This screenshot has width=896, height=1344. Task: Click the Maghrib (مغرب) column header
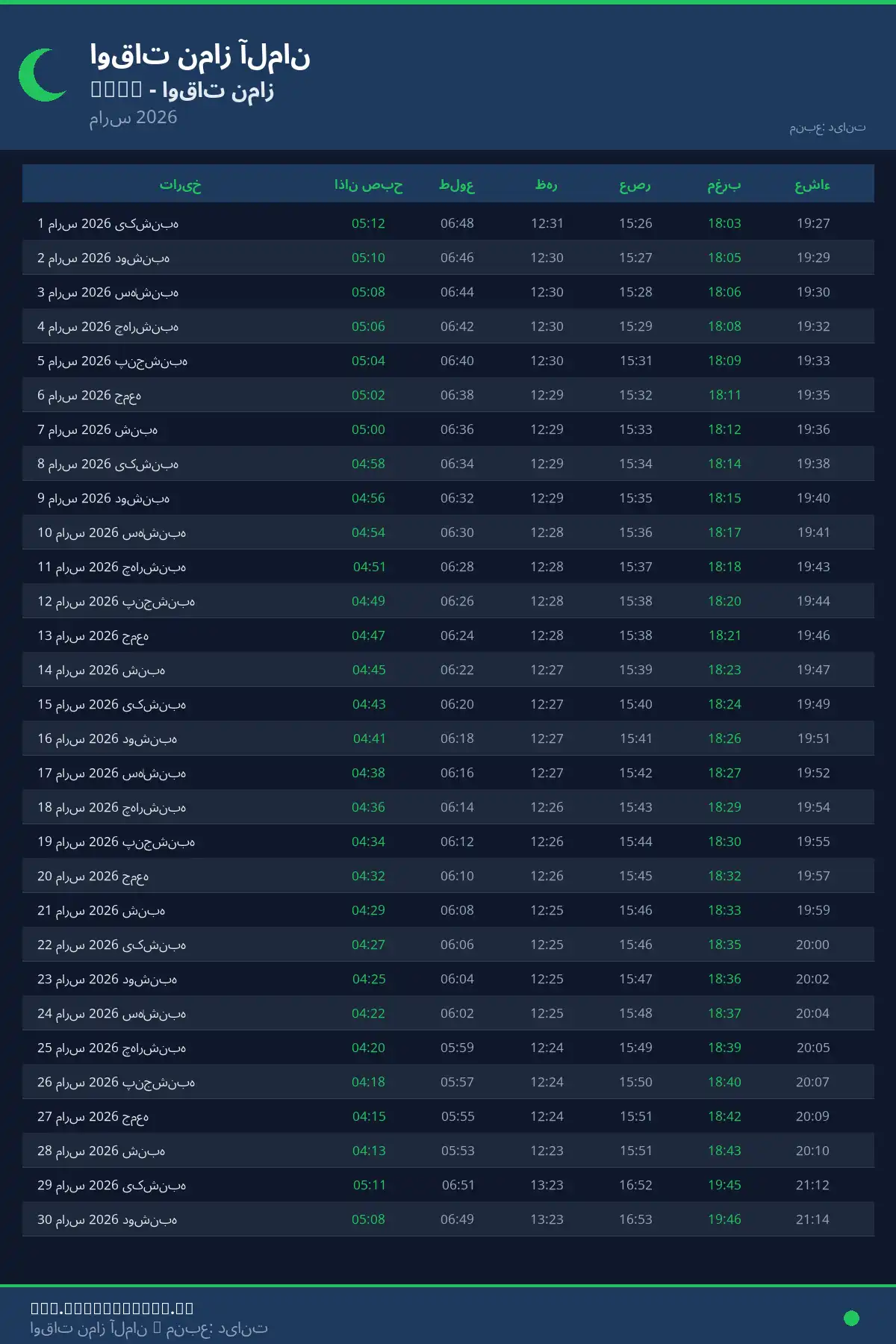[724, 185]
